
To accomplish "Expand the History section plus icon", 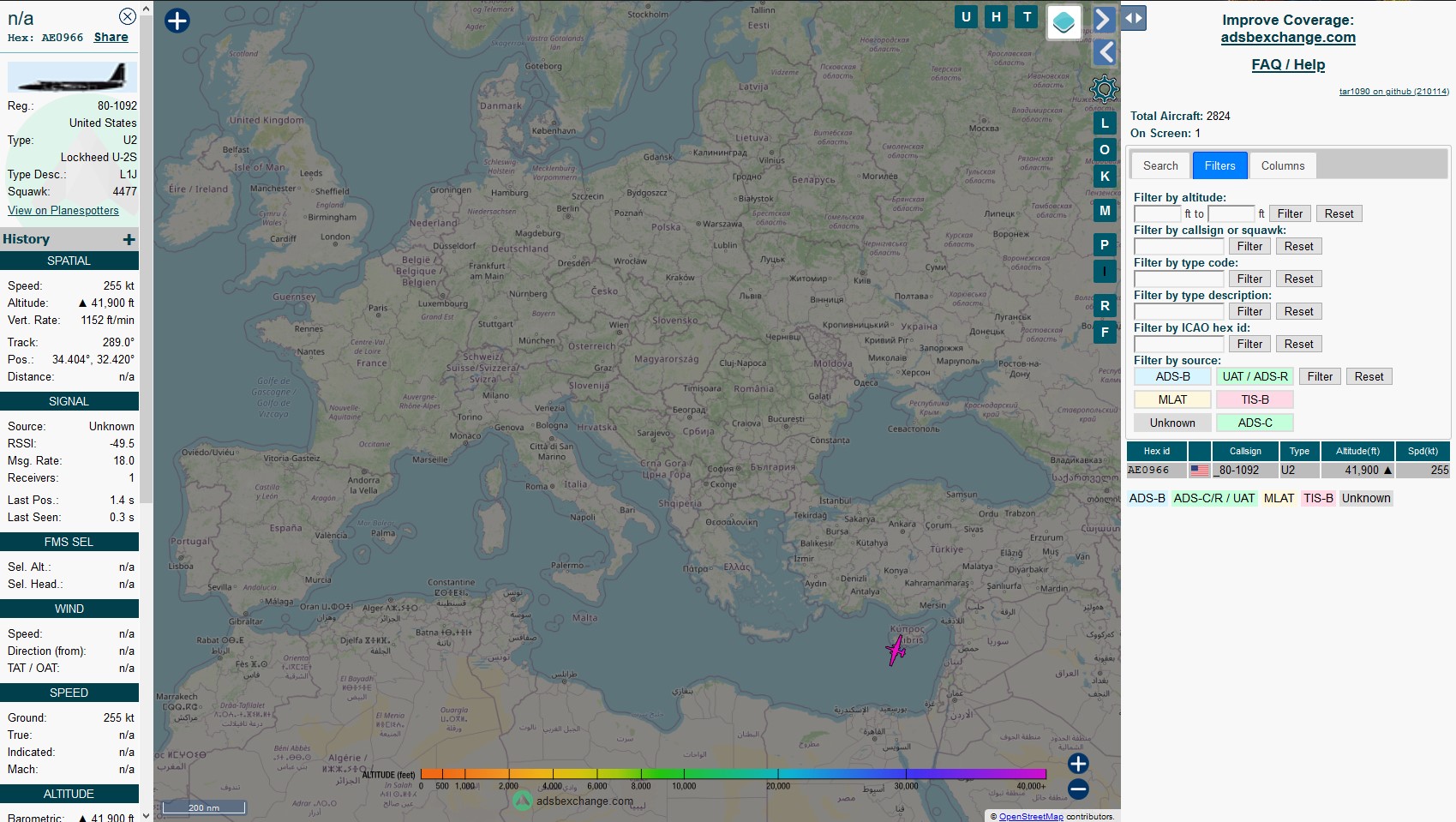I will [x=129, y=240].
